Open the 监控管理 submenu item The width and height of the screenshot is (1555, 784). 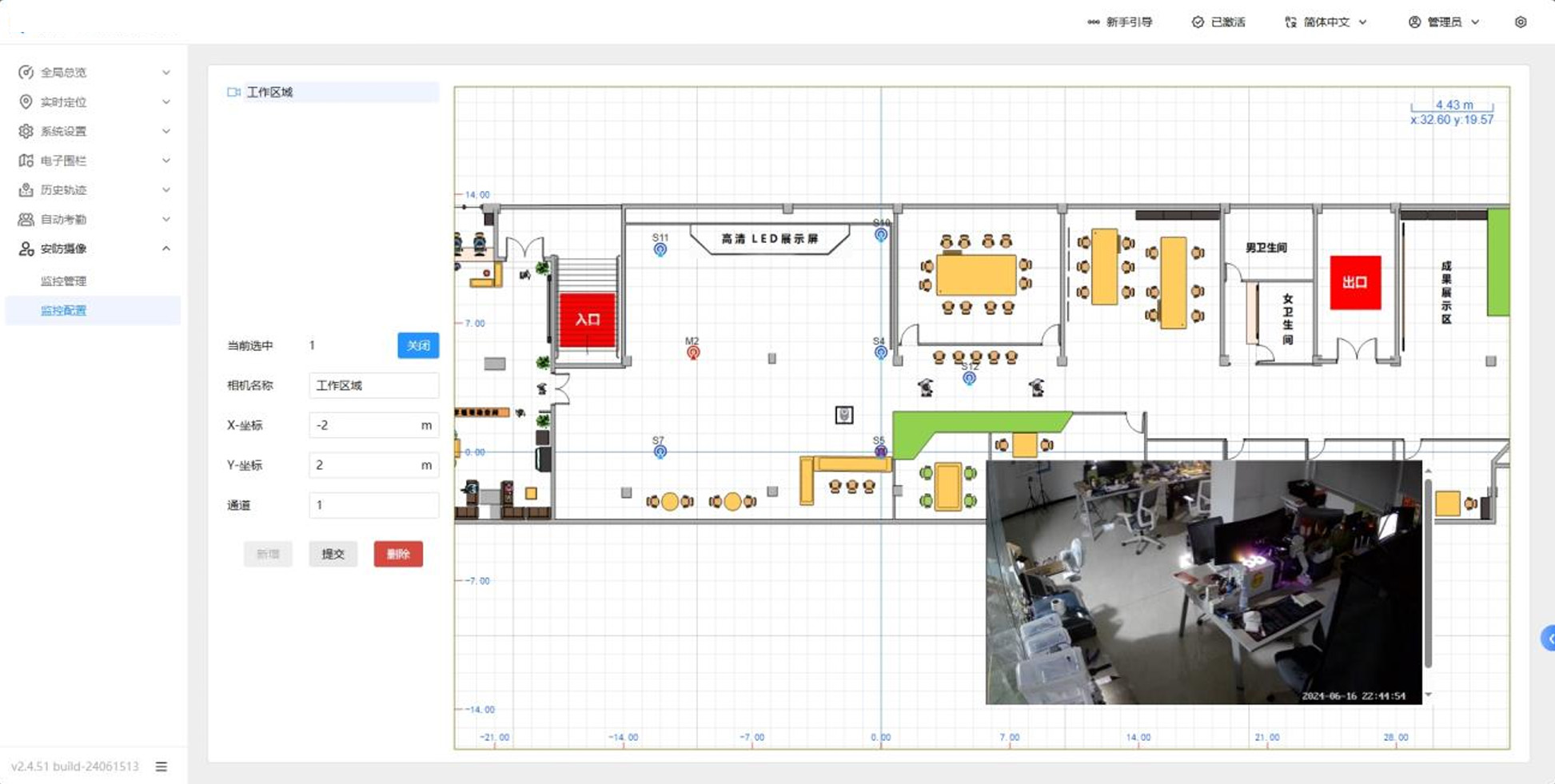point(64,281)
